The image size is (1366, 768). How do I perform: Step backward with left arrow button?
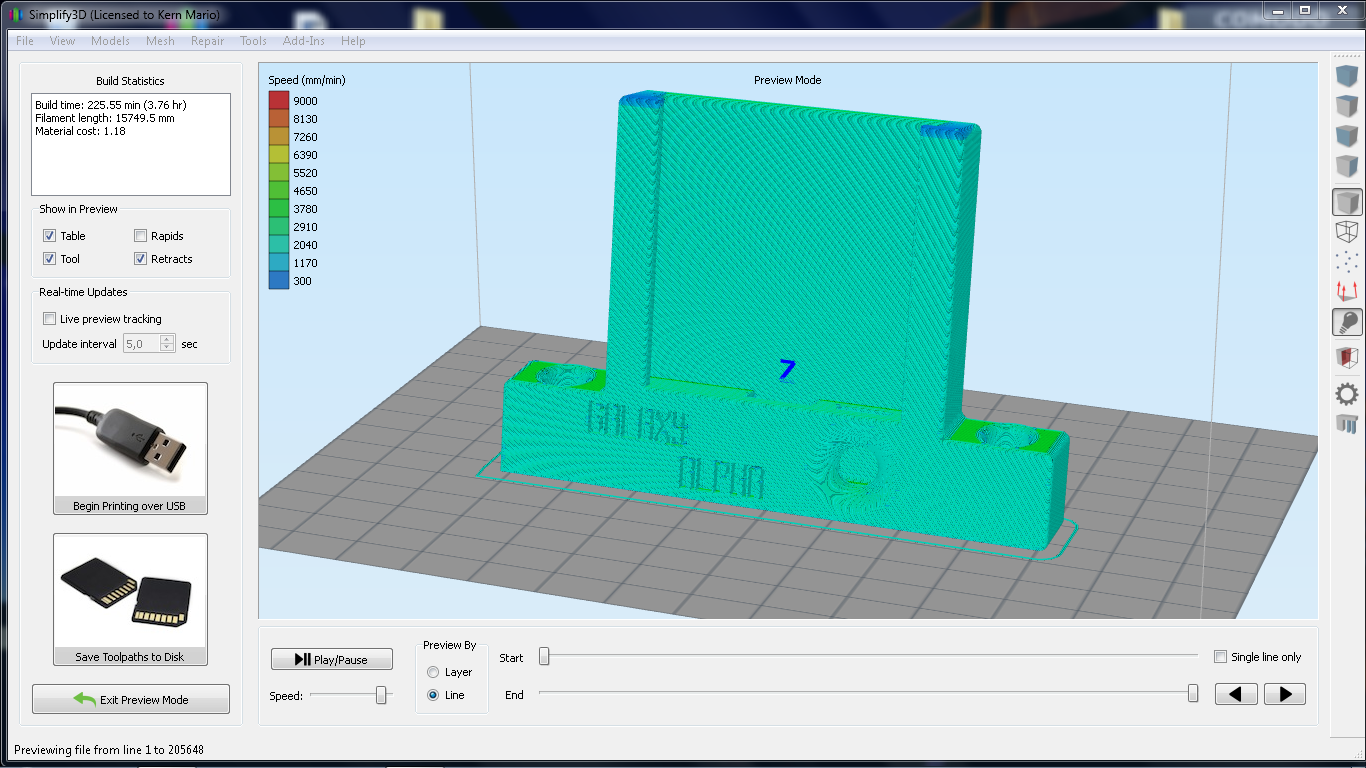[x=1236, y=694]
